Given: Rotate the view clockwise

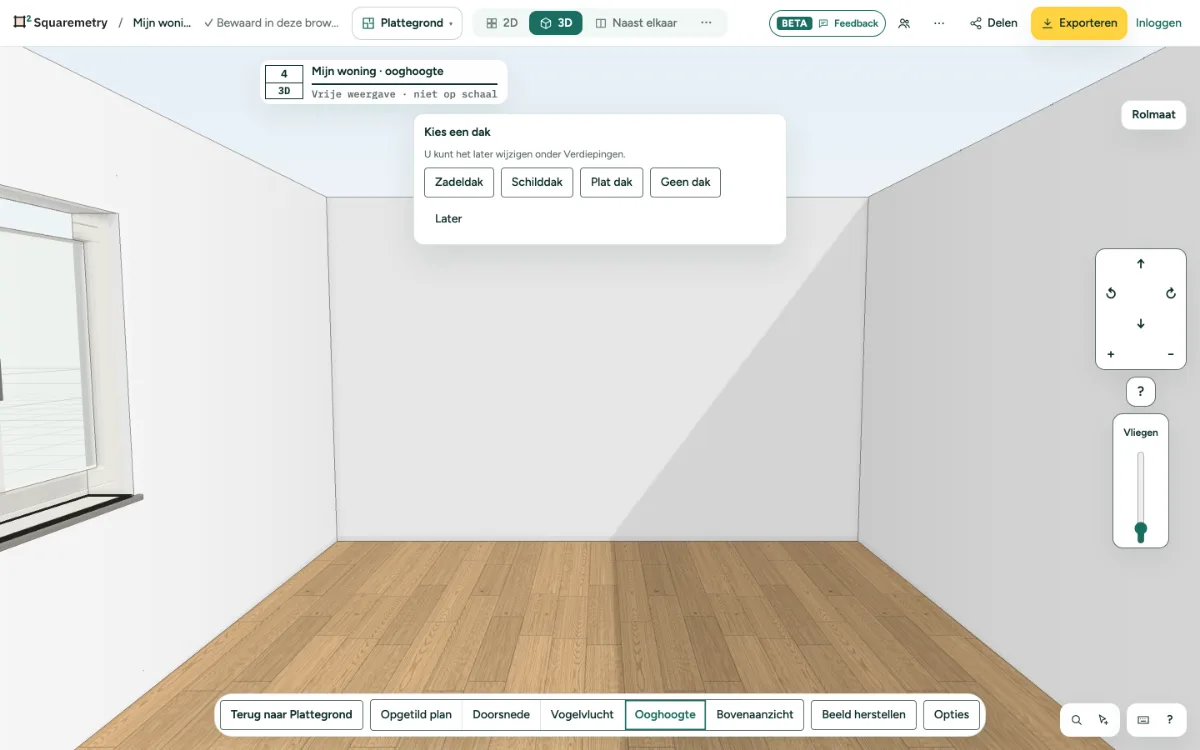Looking at the screenshot, I should click(x=1171, y=294).
